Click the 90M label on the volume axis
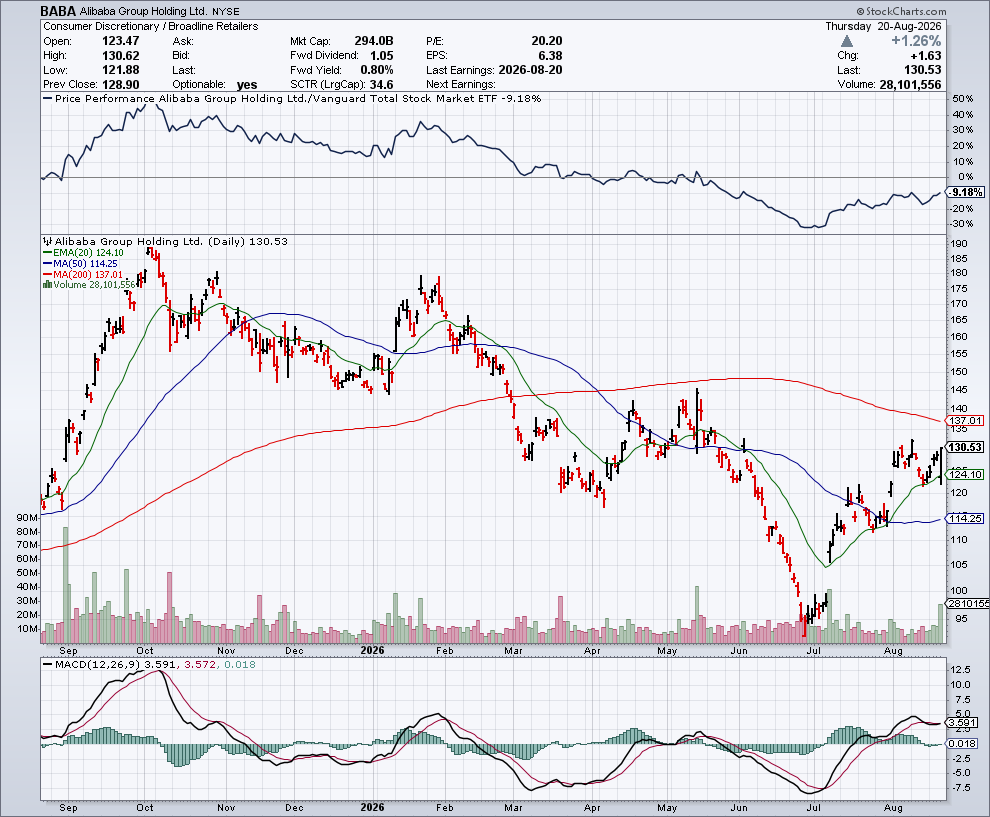This screenshot has height=817, width=990. pyautogui.click(x=27, y=517)
